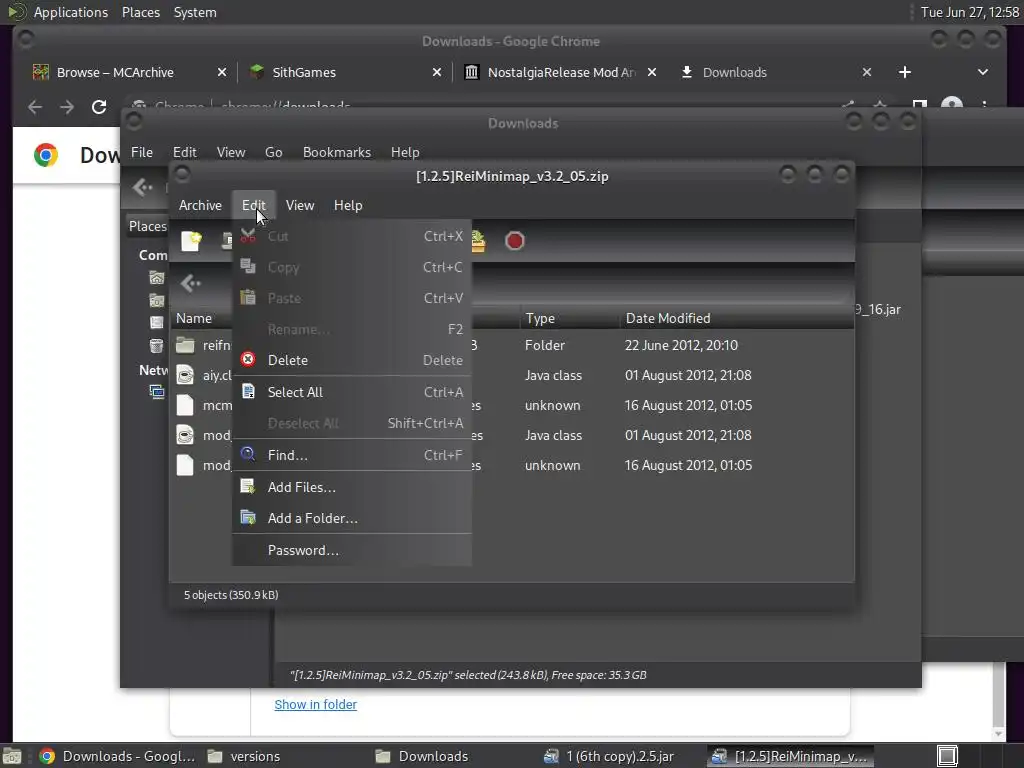The width and height of the screenshot is (1024, 768).
Task: Open the Bookmarks menu in Downloads window
Action: (x=337, y=152)
